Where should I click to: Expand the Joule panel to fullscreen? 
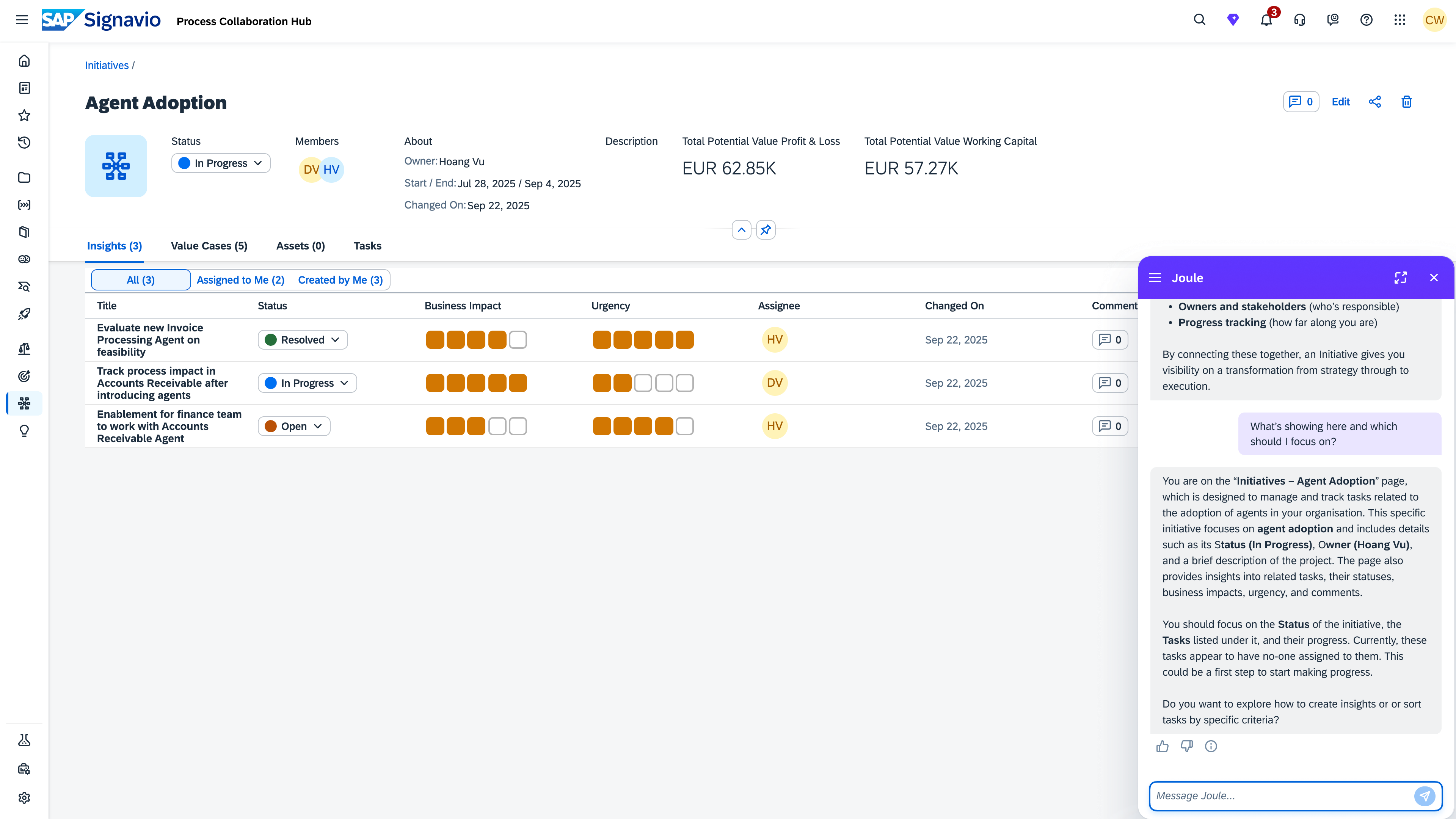tap(1400, 278)
